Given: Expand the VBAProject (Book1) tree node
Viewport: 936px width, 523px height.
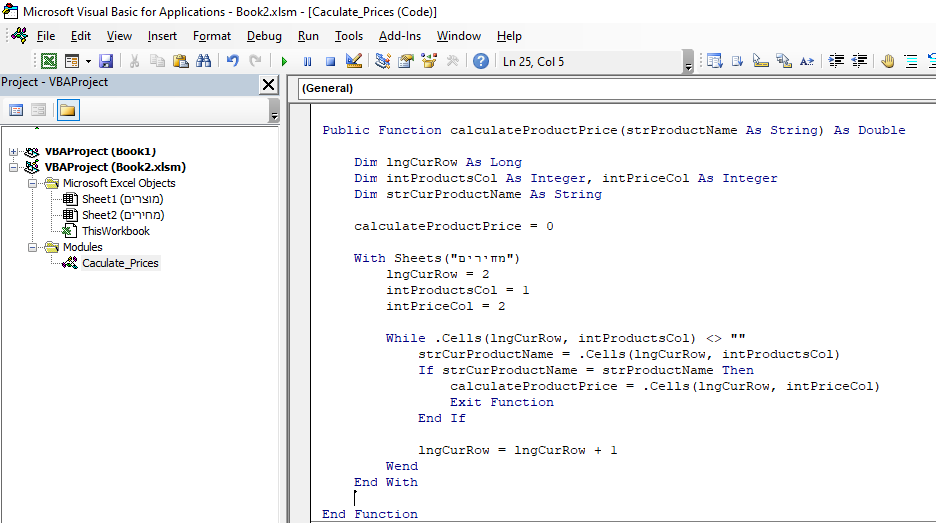Looking at the screenshot, I should tap(13, 151).
